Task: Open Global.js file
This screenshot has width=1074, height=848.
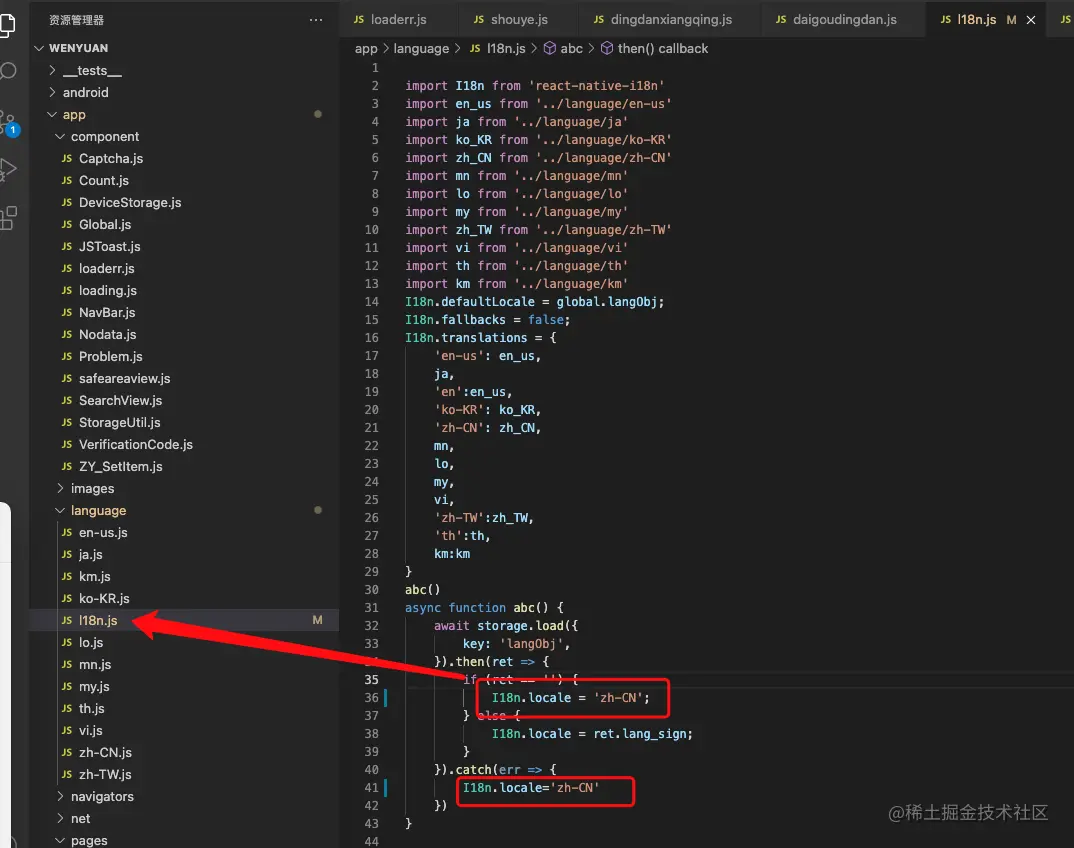Action: coord(105,224)
